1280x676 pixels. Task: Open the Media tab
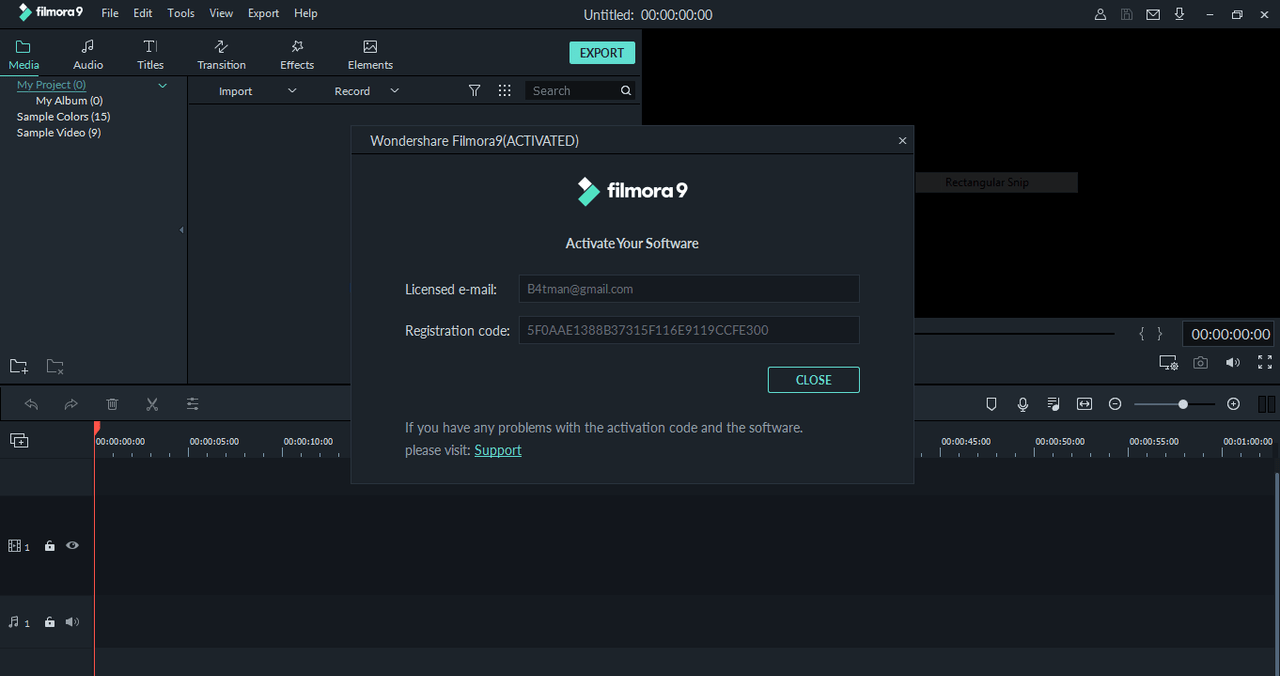tap(23, 55)
